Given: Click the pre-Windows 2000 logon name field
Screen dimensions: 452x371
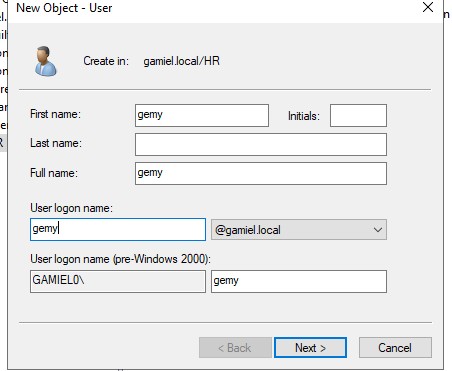Looking at the screenshot, I should (x=299, y=281).
